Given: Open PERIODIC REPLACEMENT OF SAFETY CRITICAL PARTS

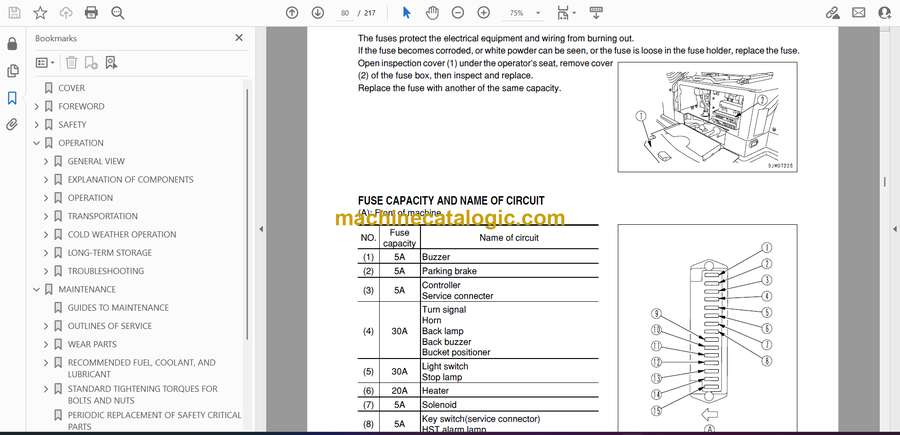Looking at the screenshot, I should pyautogui.click(x=154, y=421).
